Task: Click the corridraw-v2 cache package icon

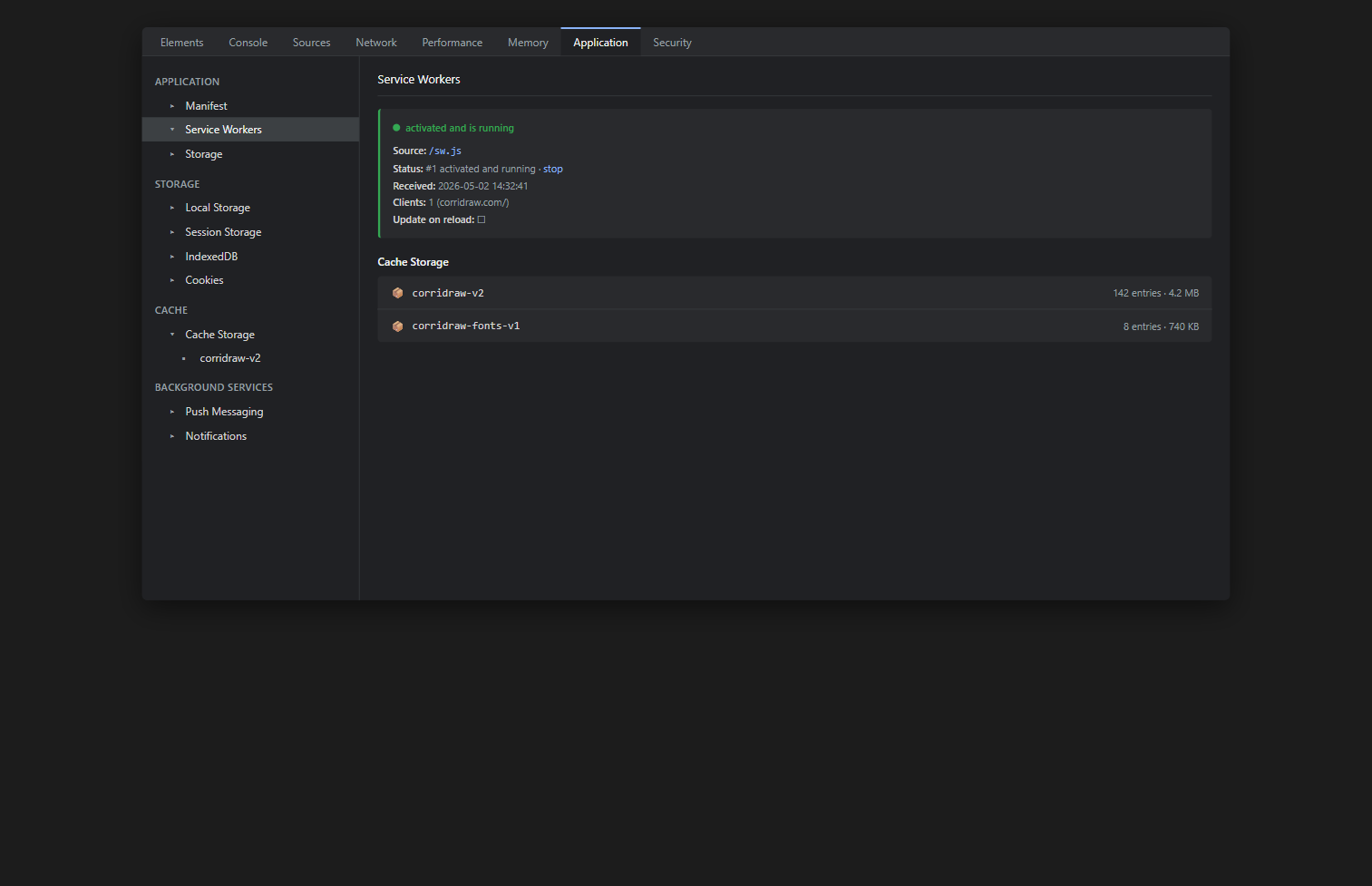Action: point(397,293)
